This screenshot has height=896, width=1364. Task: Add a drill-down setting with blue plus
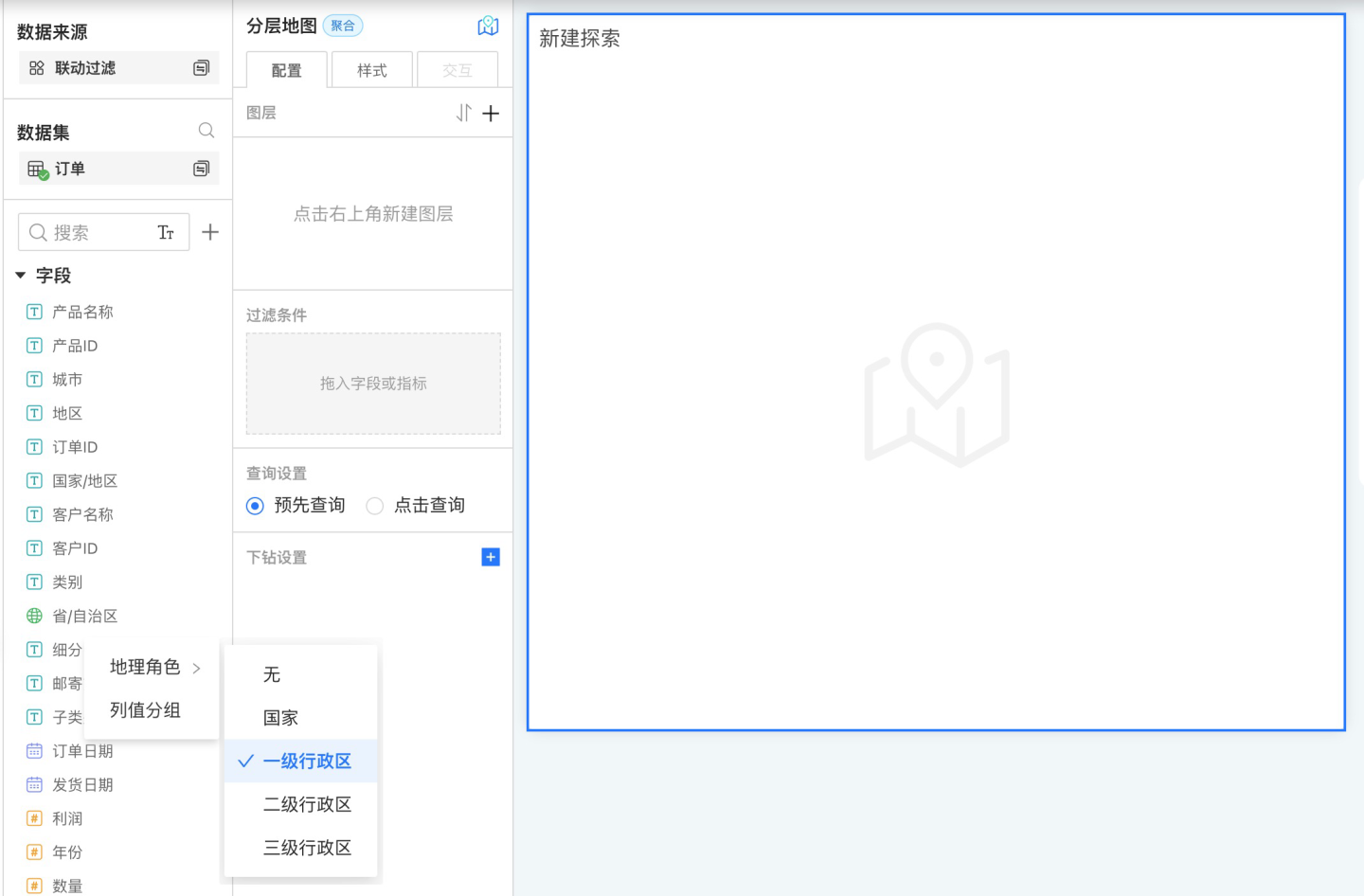pos(491,557)
